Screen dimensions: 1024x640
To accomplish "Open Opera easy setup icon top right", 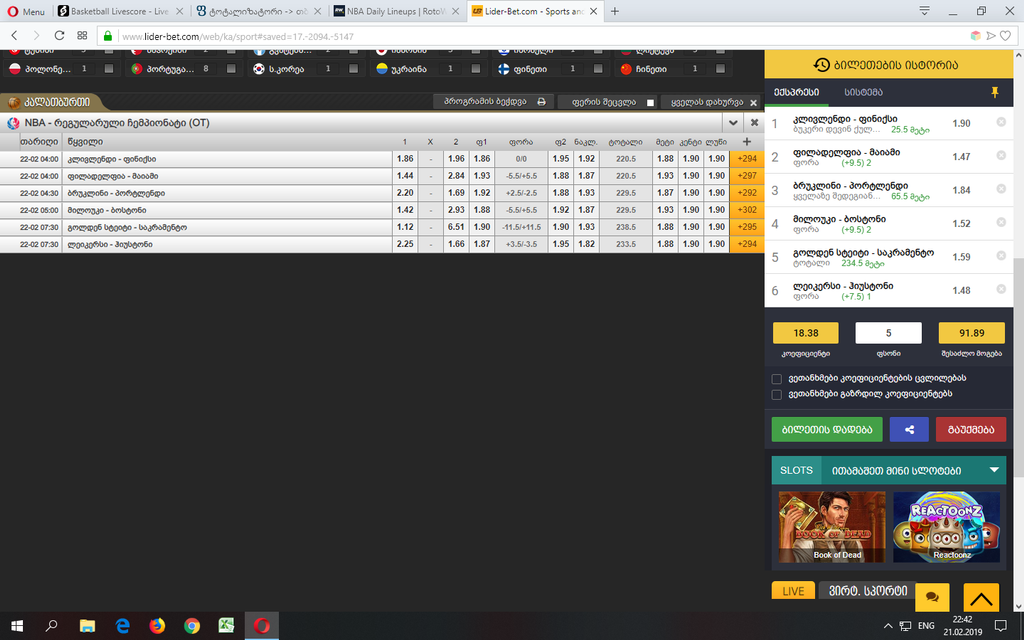I will 924,11.
